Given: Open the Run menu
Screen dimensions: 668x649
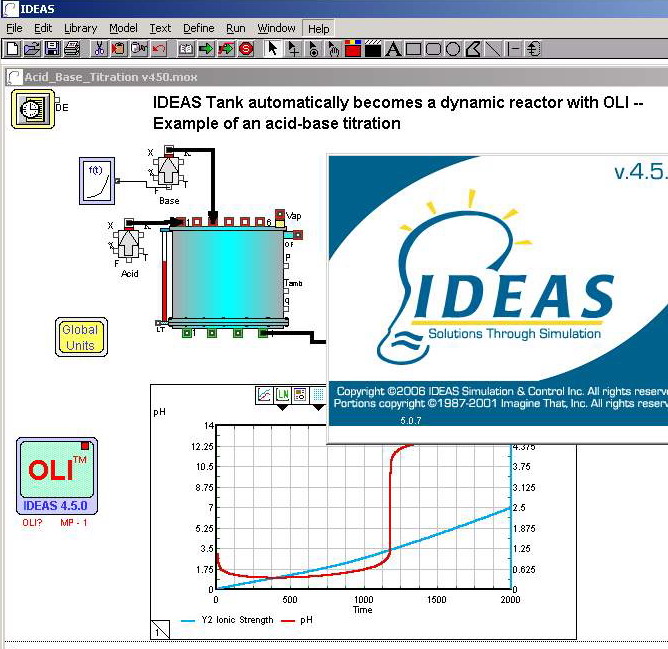Looking at the screenshot, I should tap(236, 28).
